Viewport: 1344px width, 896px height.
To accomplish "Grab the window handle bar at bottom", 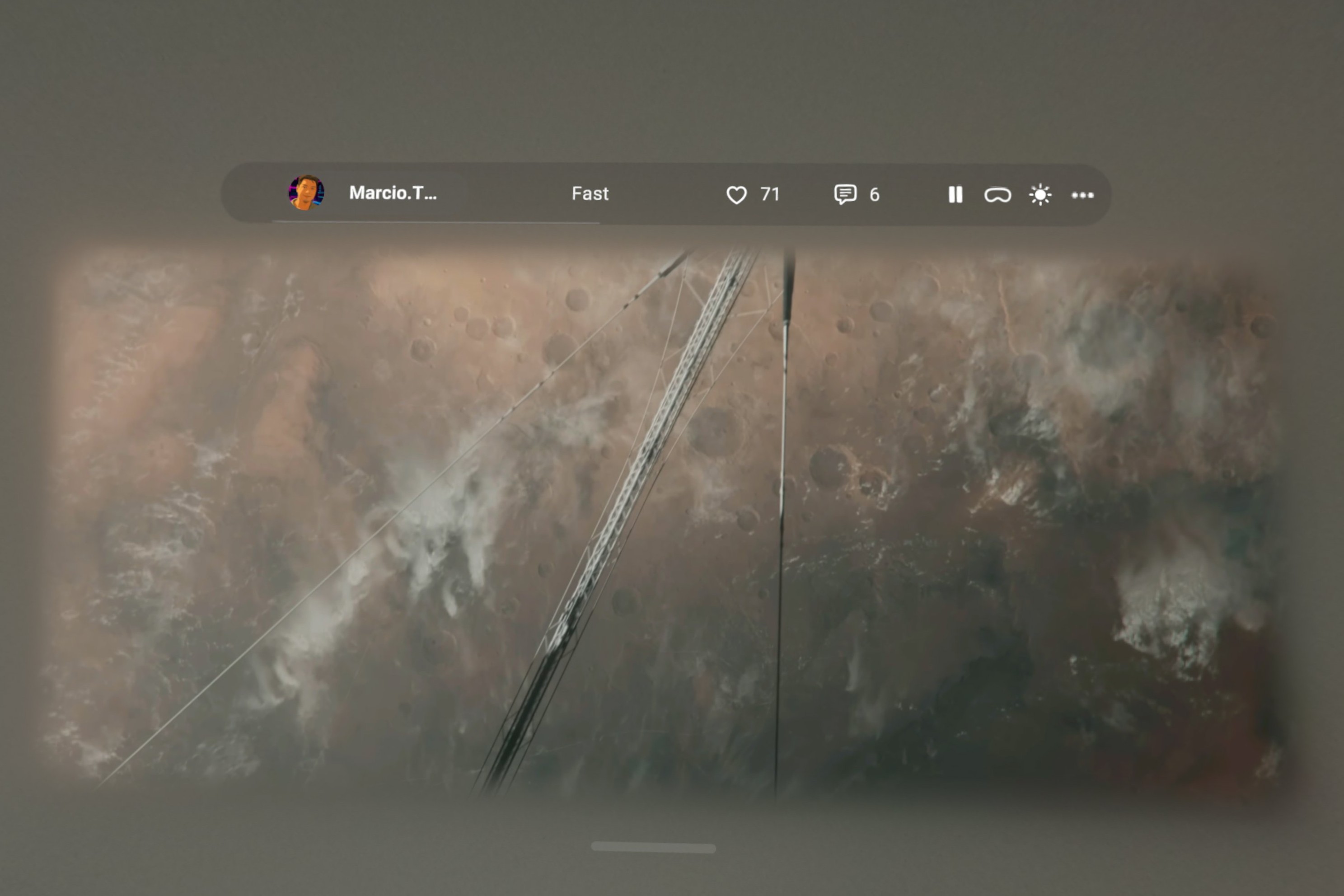I will pos(653,848).
